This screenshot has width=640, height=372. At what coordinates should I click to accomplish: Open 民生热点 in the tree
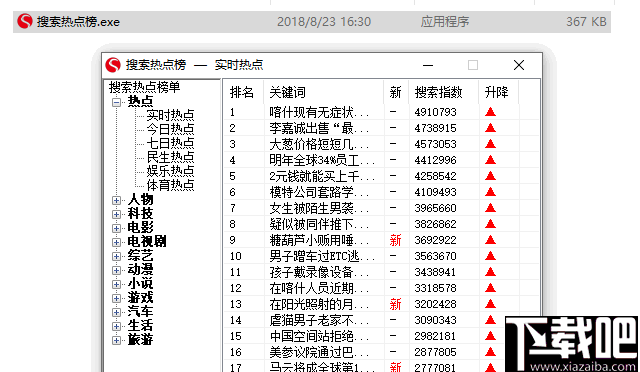coord(170,157)
